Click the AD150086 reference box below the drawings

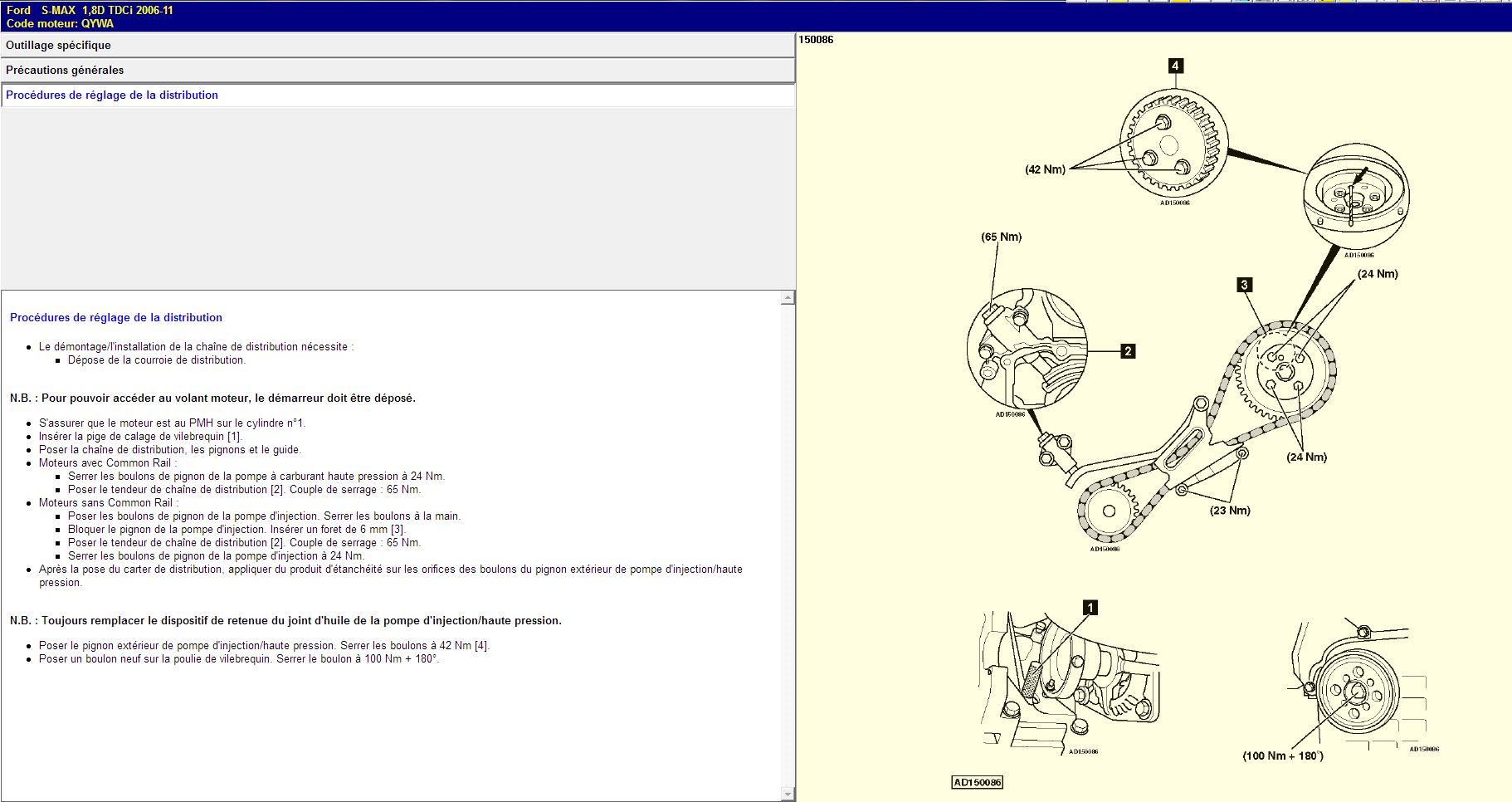coord(977,782)
